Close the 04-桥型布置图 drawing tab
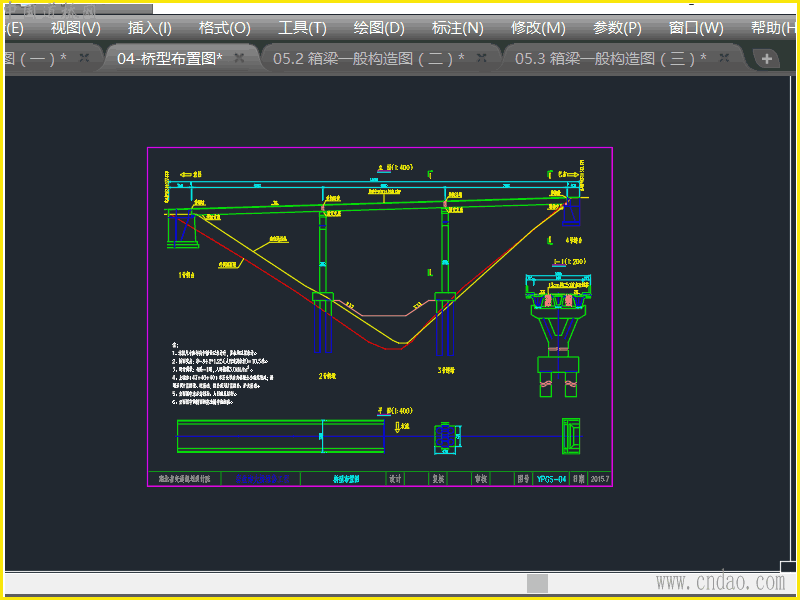 click(239, 59)
